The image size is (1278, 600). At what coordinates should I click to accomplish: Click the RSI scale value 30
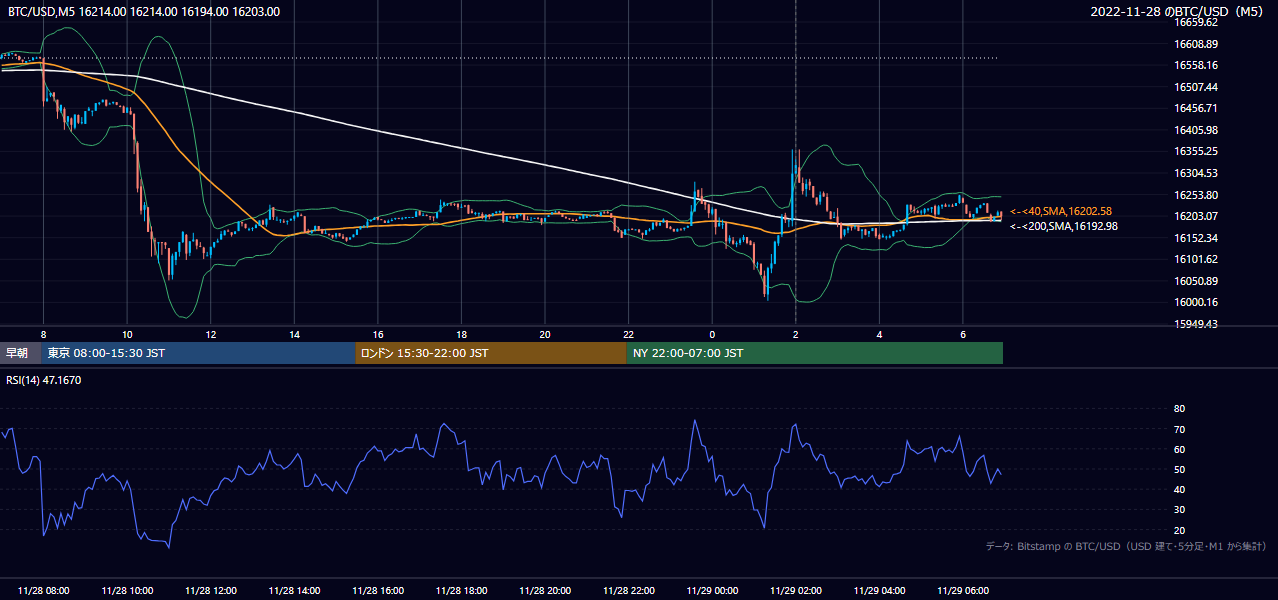[x=1179, y=510]
